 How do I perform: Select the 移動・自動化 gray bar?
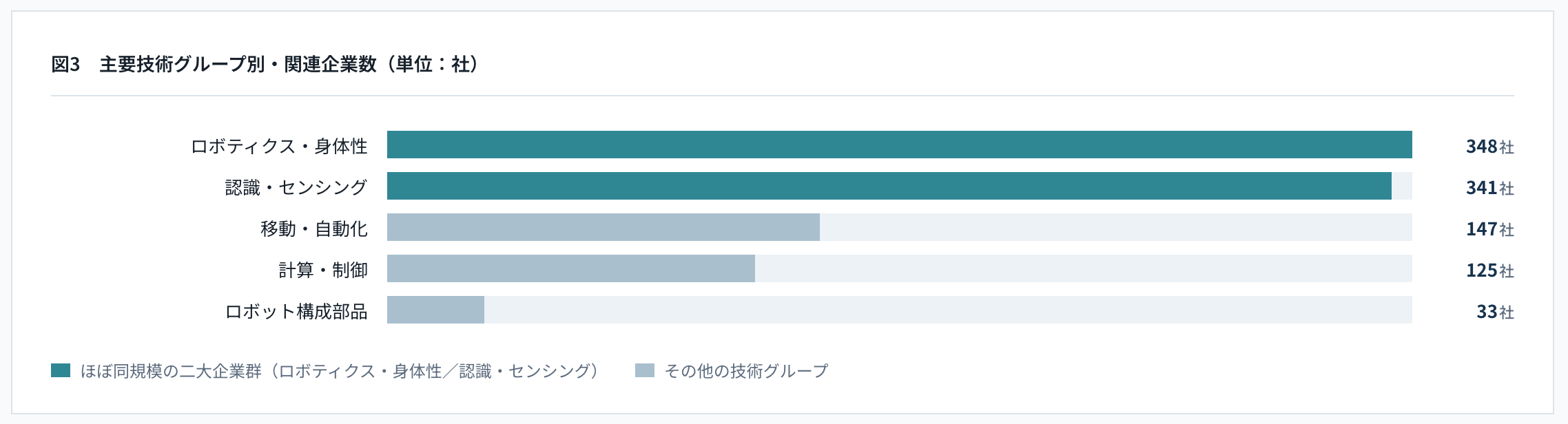coord(604,227)
